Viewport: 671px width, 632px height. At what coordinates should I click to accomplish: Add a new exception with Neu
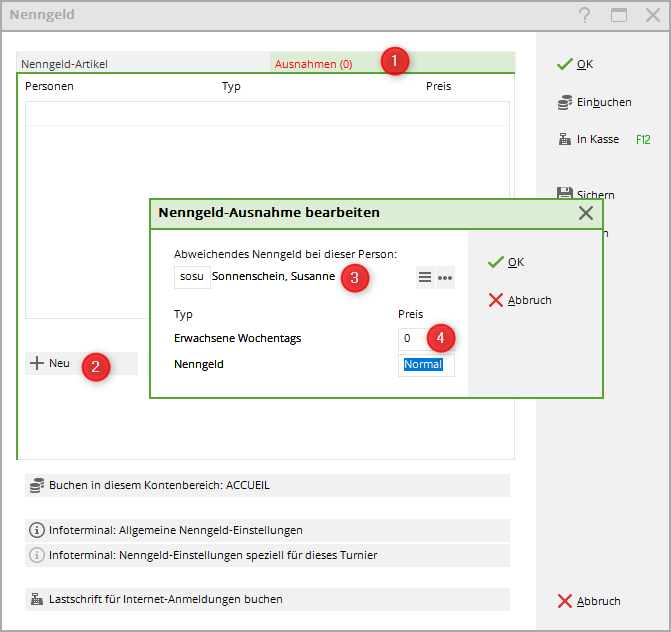click(81, 363)
